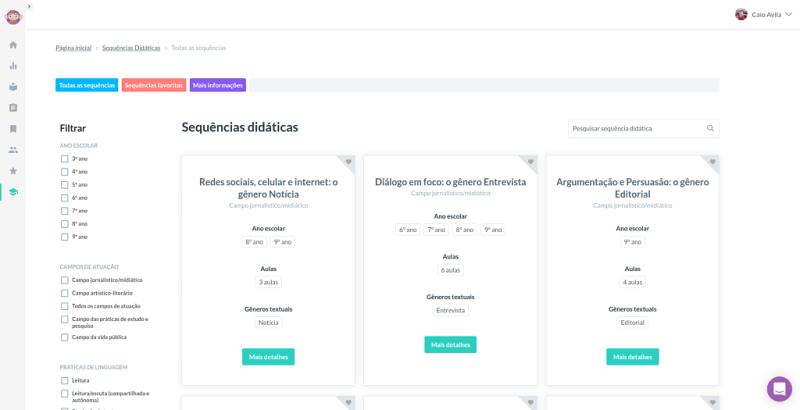Click the star icon in sidebar
Screen dimensions: 800x410
click(13, 171)
